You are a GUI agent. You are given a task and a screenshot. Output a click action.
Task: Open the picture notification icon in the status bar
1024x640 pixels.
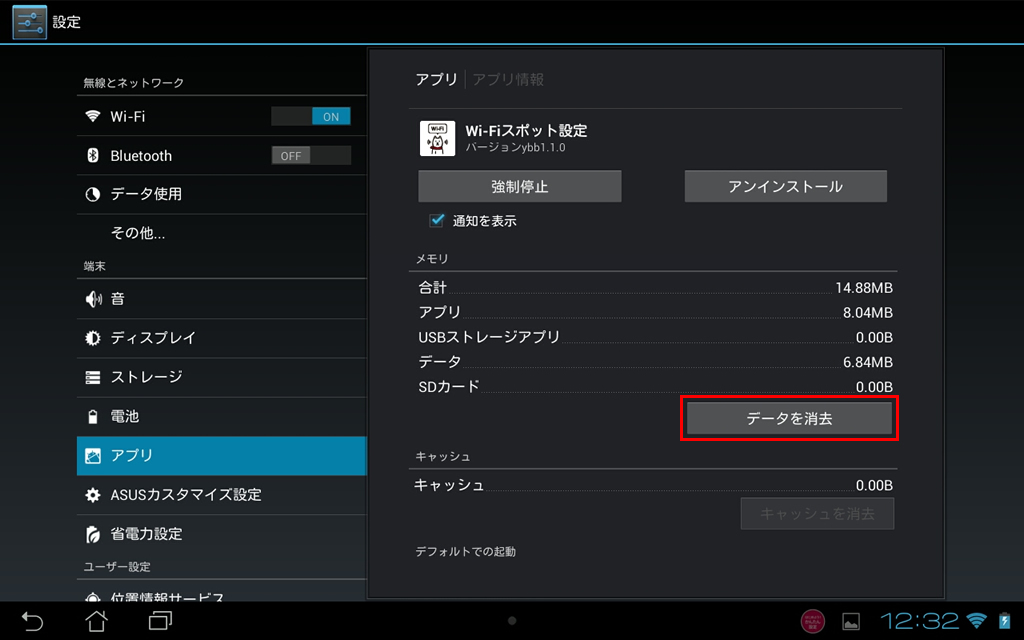(x=850, y=621)
